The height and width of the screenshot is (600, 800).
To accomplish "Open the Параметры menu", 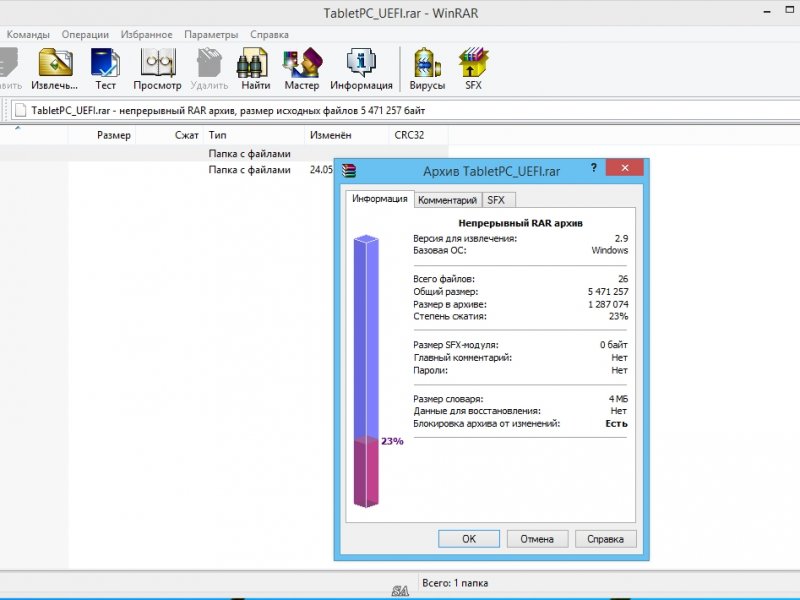I will coord(211,35).
